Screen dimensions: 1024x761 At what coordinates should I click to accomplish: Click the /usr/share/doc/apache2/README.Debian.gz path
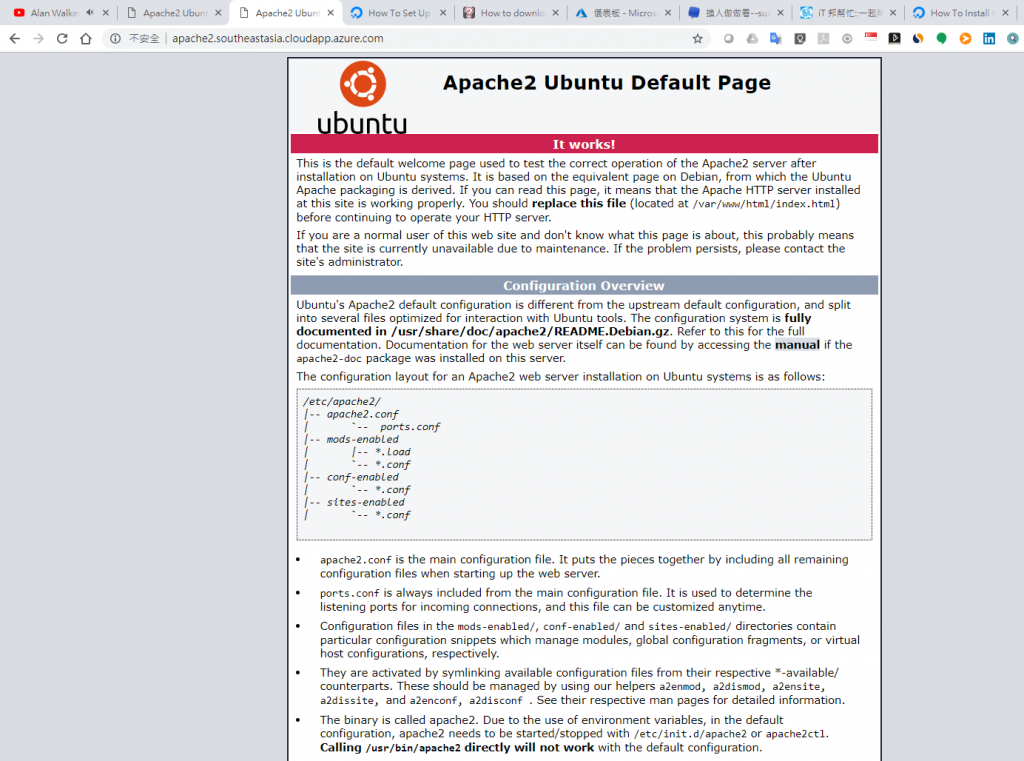(530, 331)
